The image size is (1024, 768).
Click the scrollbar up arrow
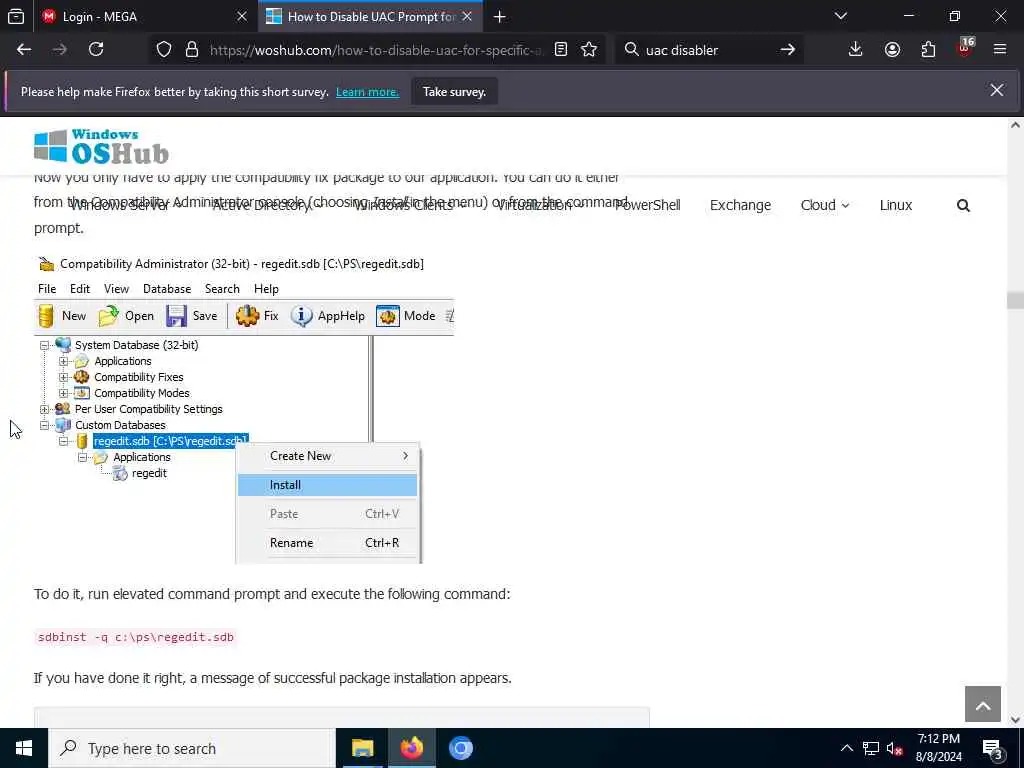pyautogui.click(x=1016, y=124)
